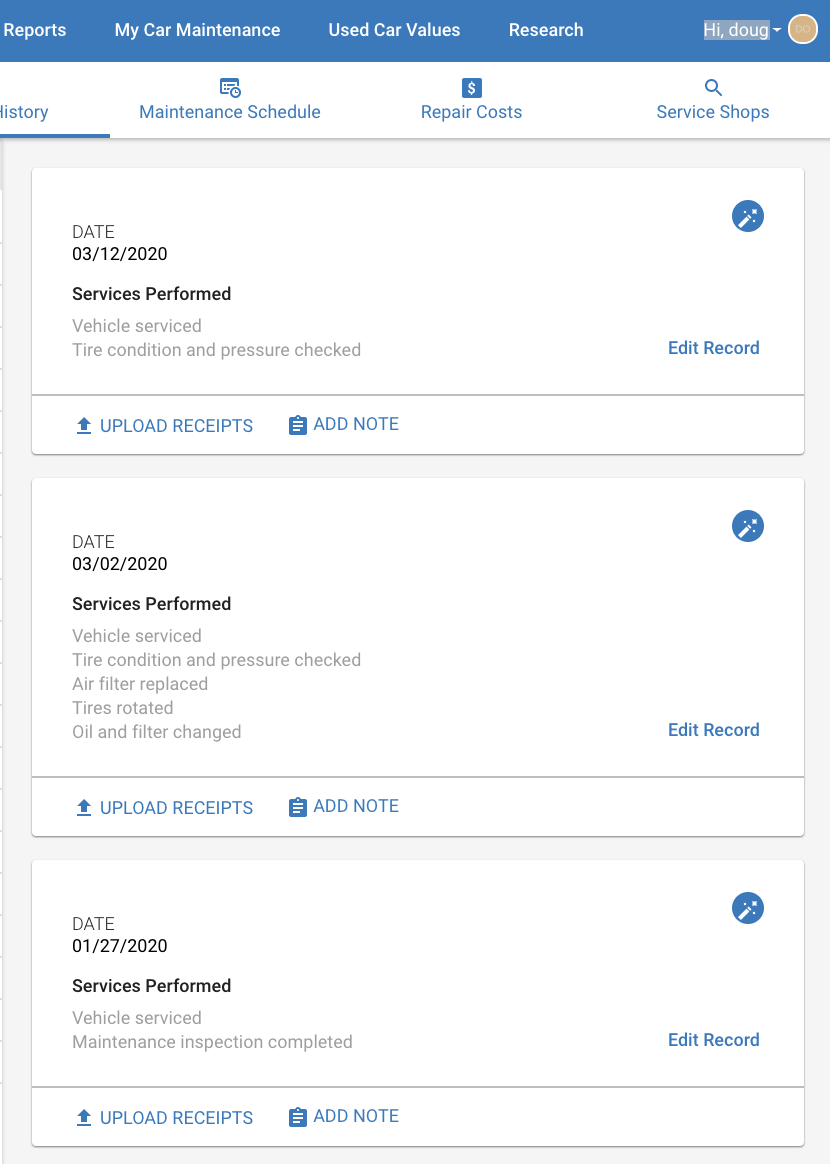
Task: Click upload arrow icon in 03/12/2020 card
Action: 84,425
